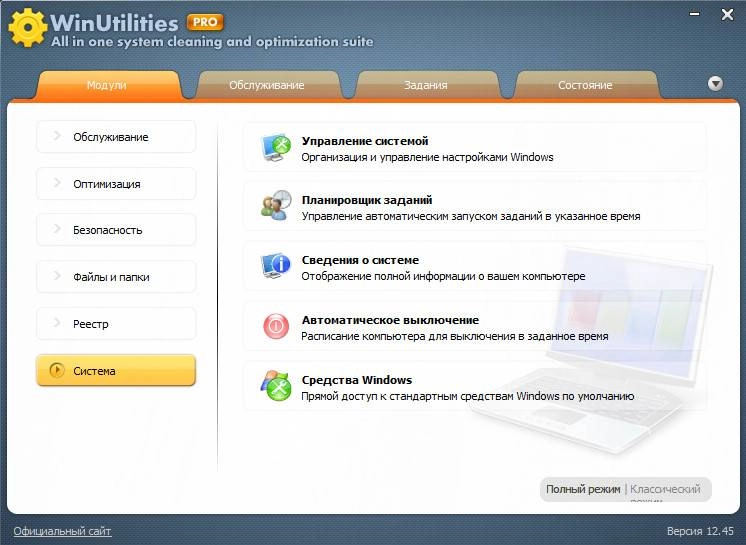This screenshot has height=545, width=746.
Task: Open the Управление системой module icon
Action: tap(276, 147)
